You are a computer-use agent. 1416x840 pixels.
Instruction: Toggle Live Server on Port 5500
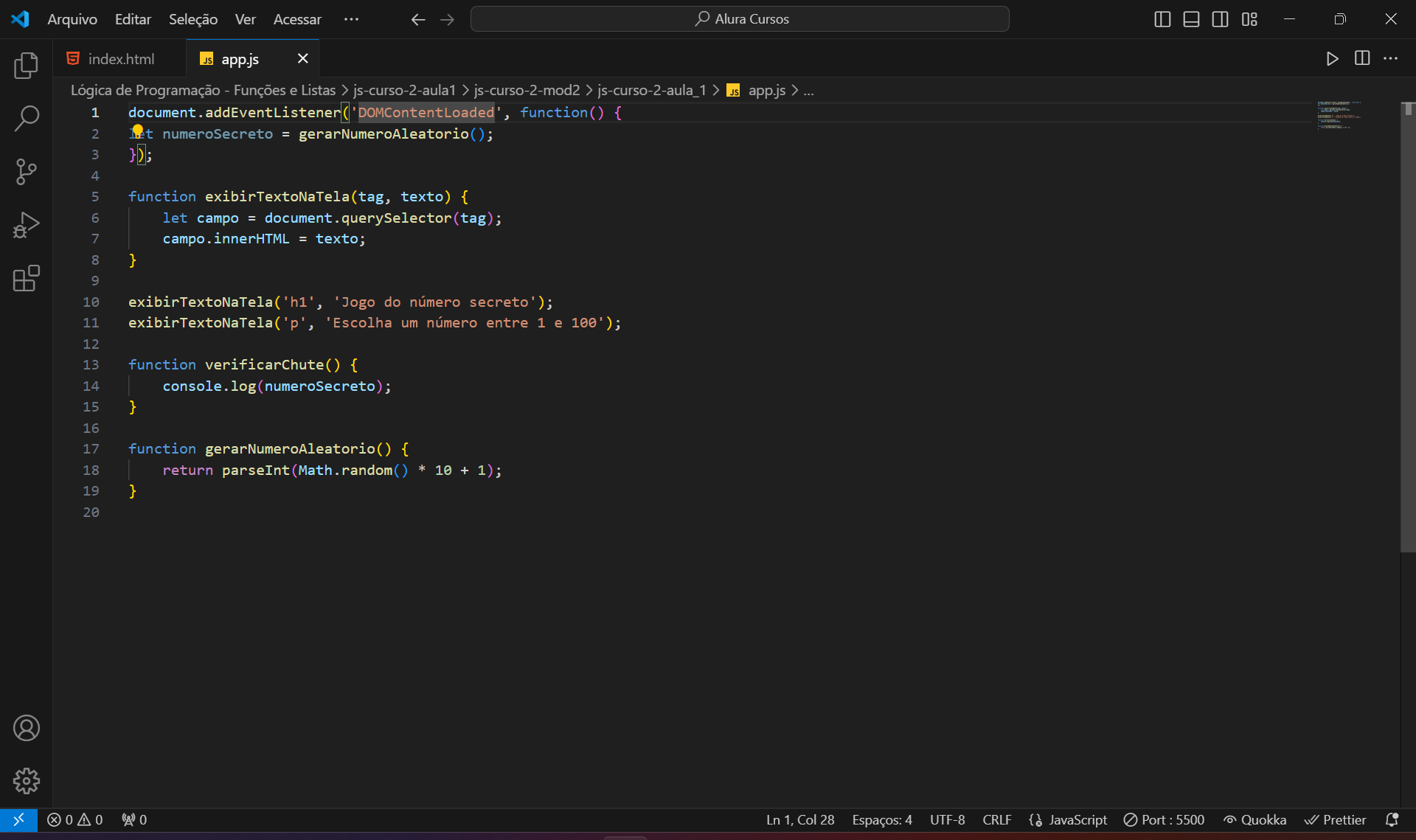tap(1164, 819)
